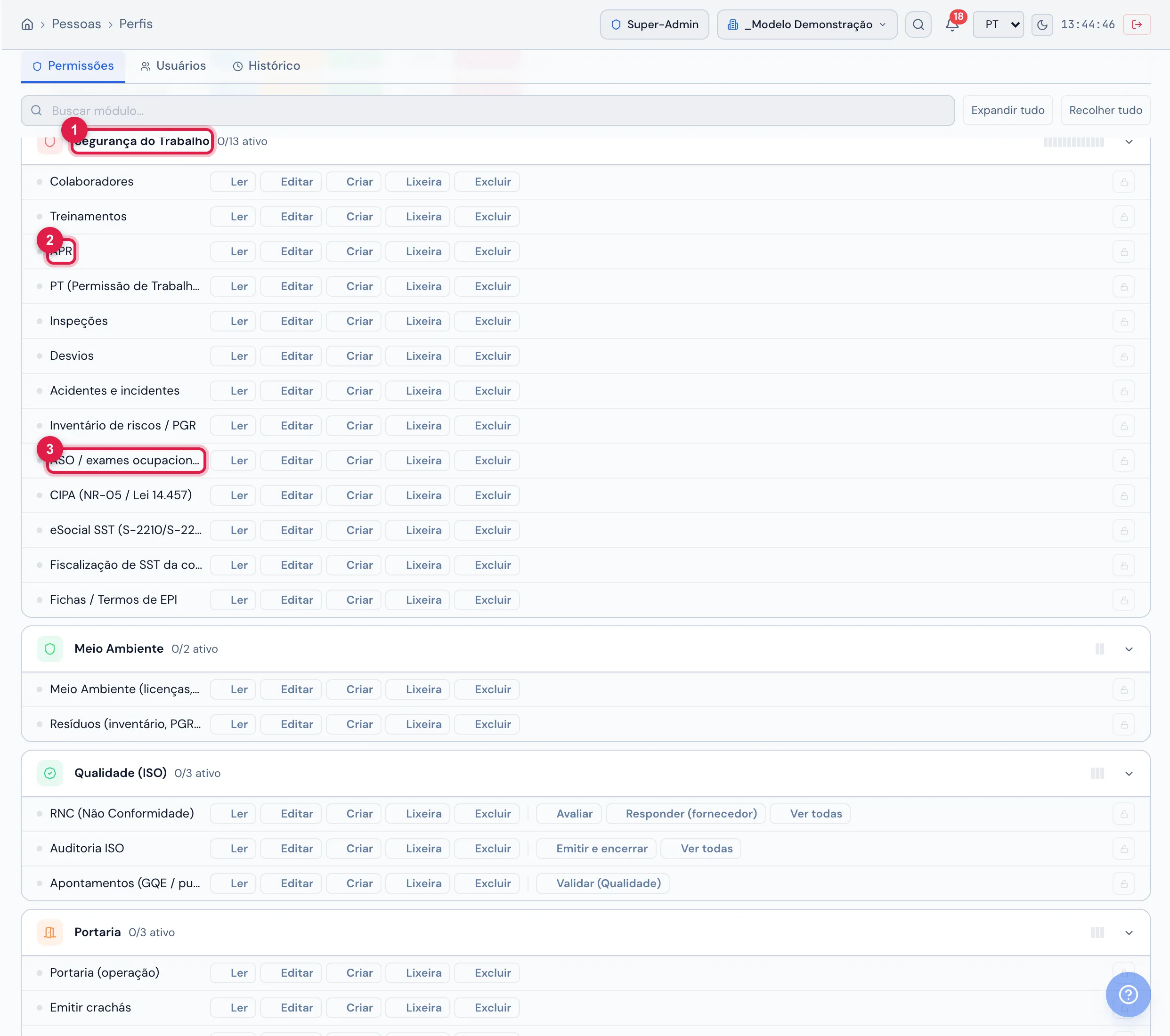Toggle Validar (Qualidade) for Apontamentos

point(602,884)
